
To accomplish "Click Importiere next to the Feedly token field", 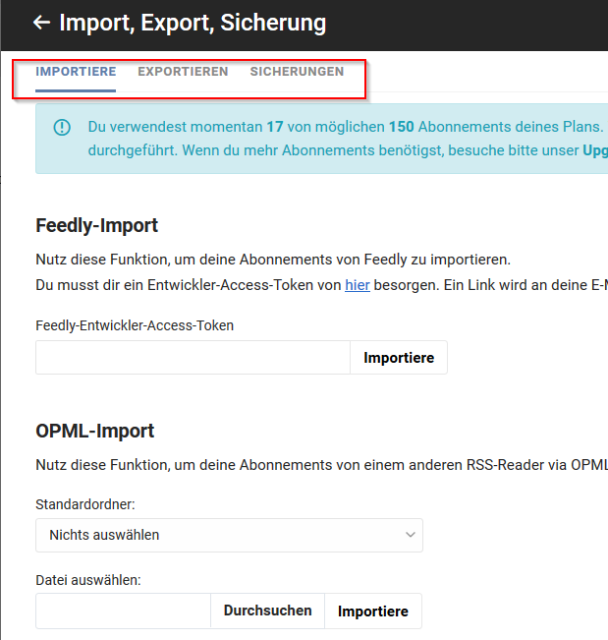I will pos(399,358).
